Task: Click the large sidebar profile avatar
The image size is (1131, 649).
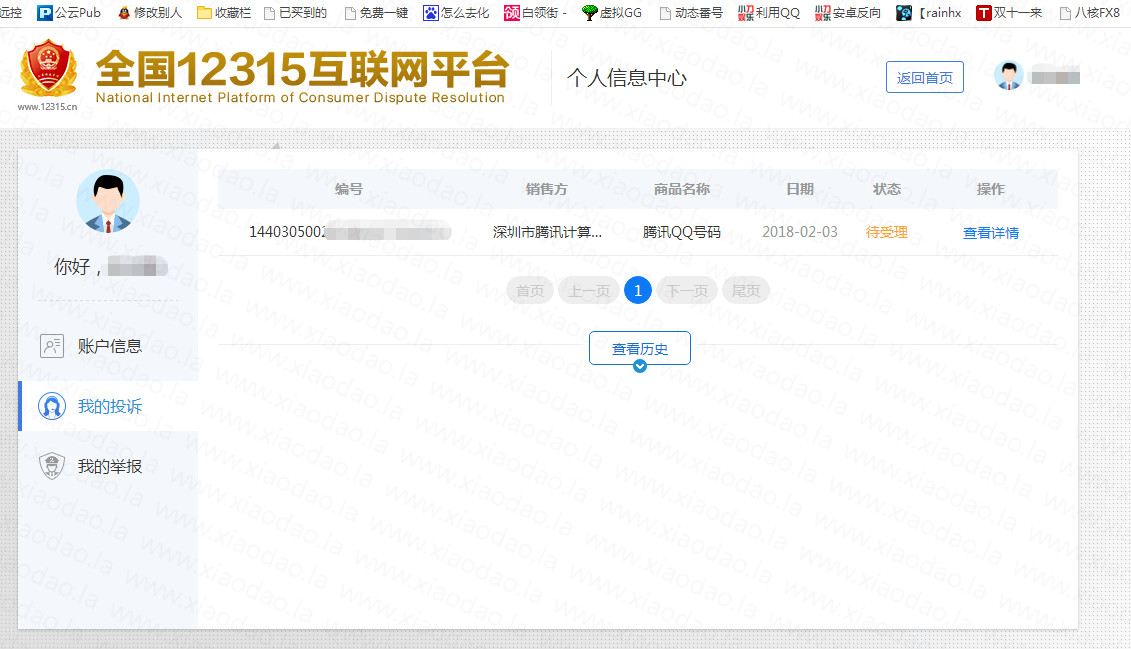Action: [108, 201]
